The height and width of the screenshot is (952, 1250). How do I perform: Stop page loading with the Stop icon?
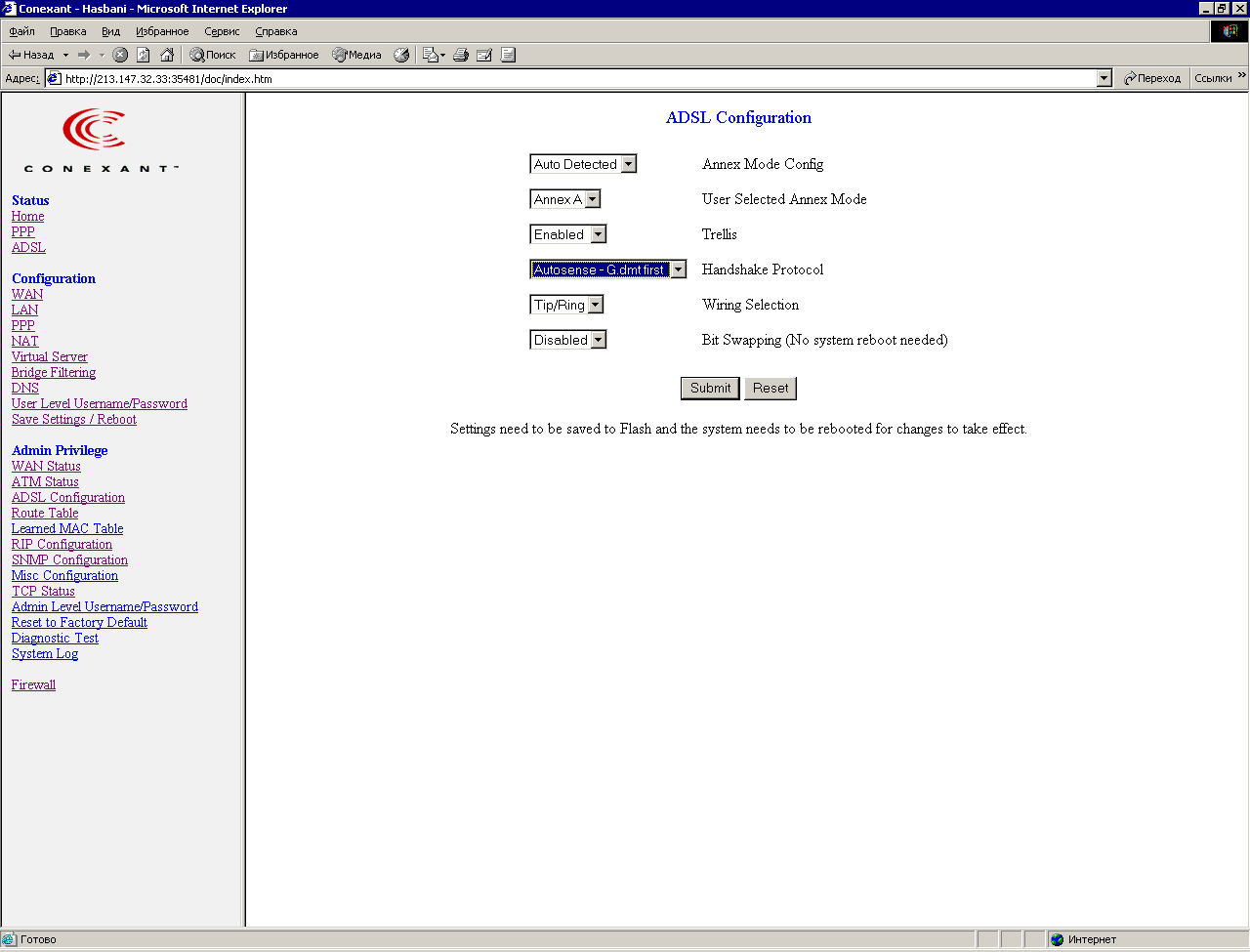click(120, 55)
